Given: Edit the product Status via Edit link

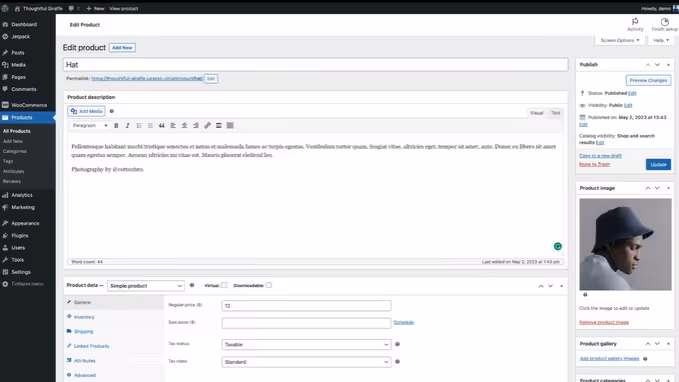Looking at the screenshot, I should pyautogui.click(x=632, y=93).
